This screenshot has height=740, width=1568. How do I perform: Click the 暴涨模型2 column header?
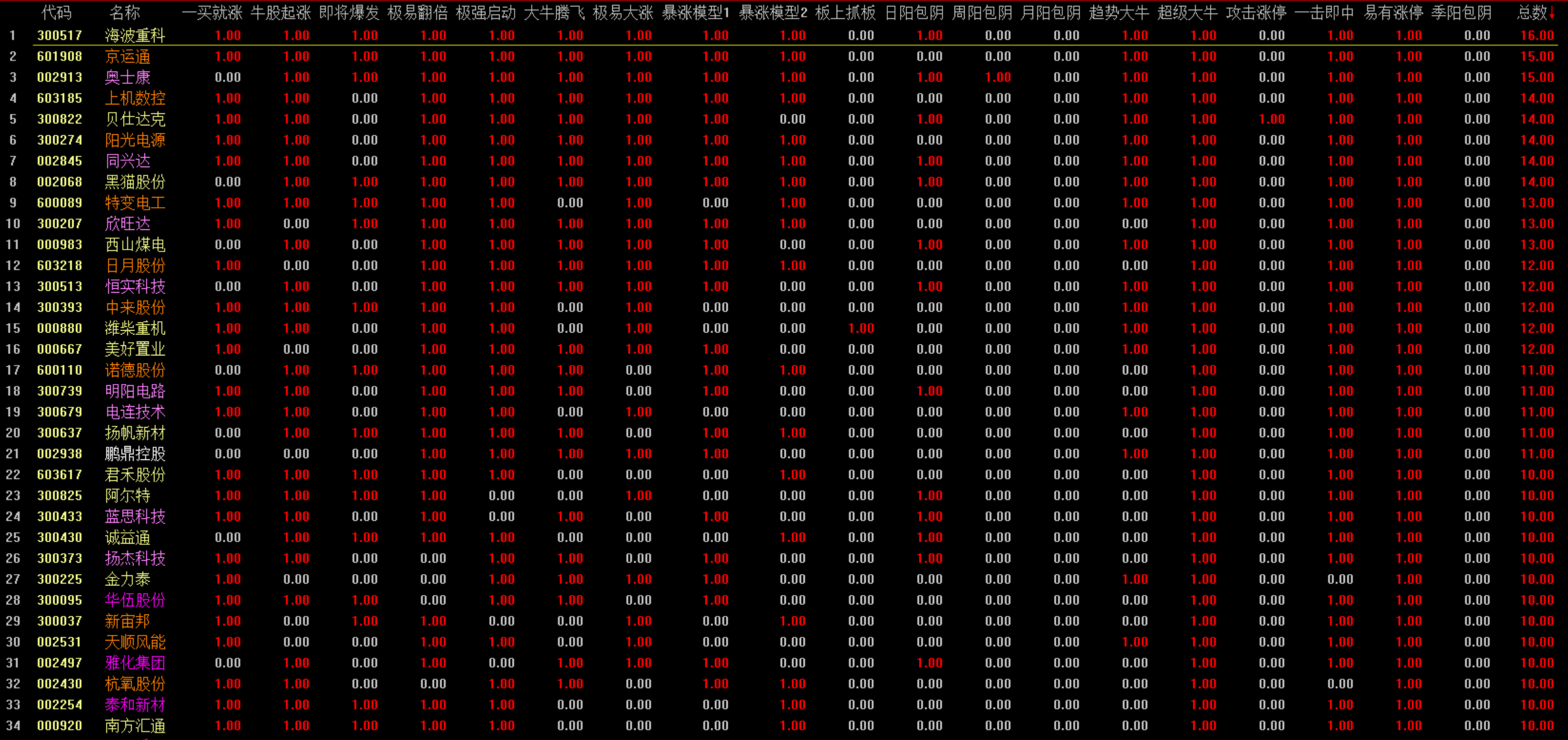(x=773, y=13)
